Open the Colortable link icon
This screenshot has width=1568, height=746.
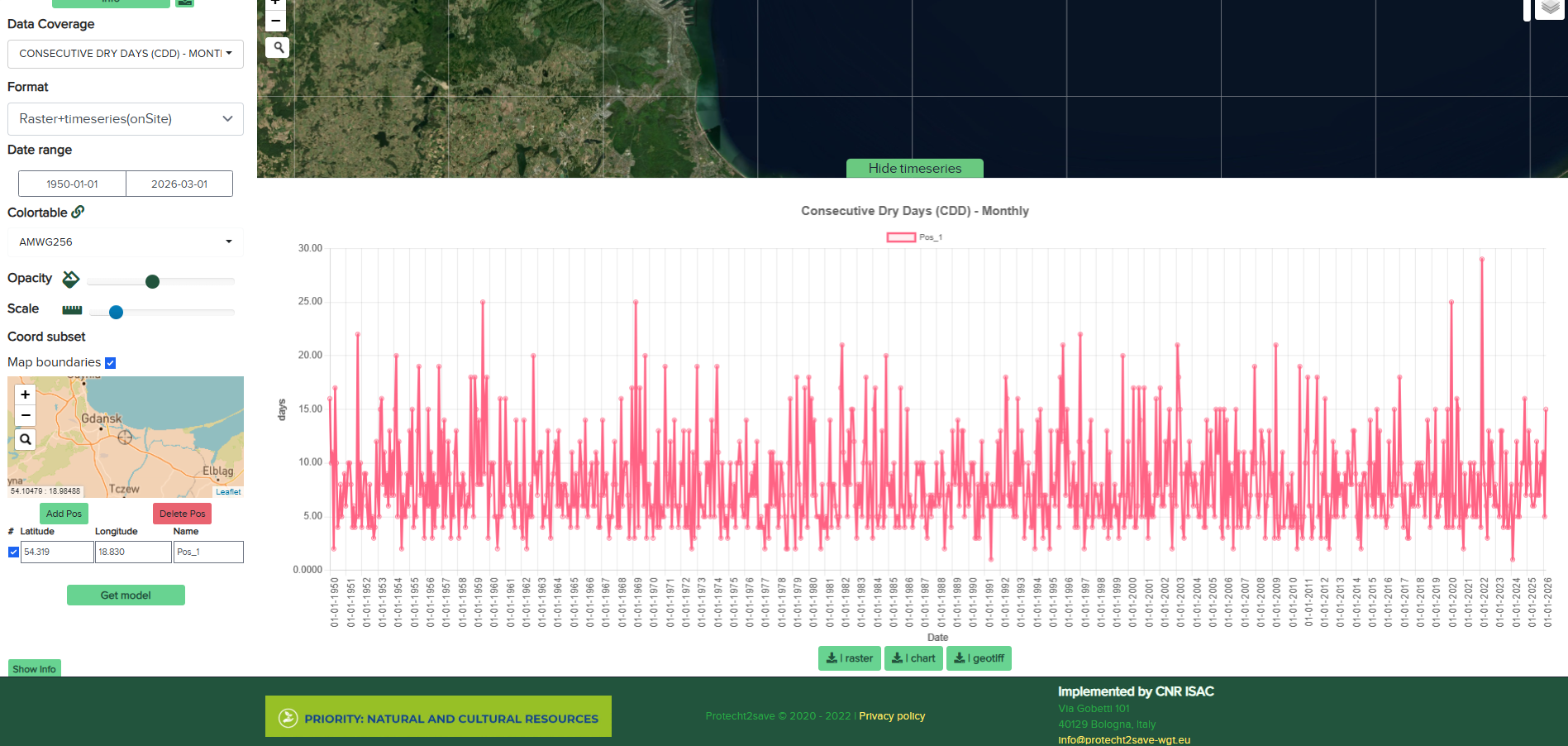point(79,212)
